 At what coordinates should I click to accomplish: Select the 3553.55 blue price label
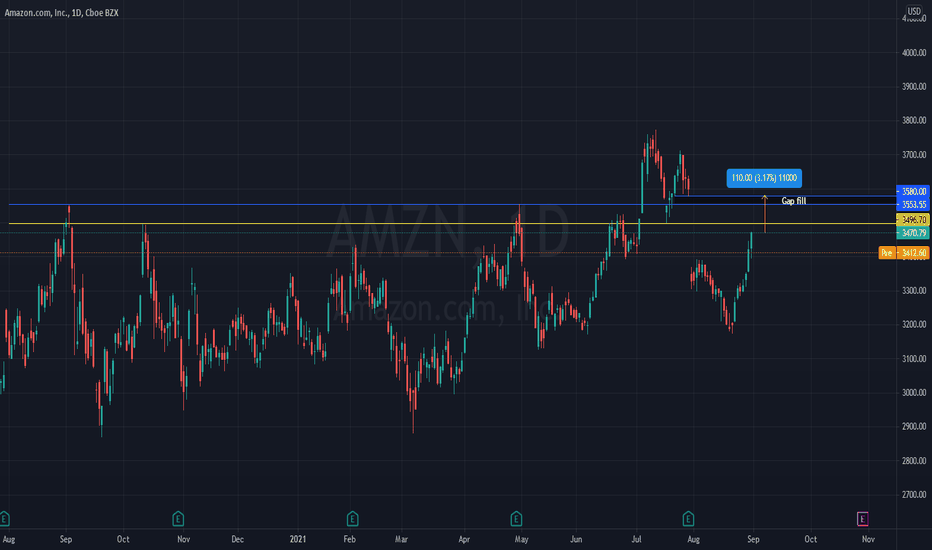coord(913,205)
